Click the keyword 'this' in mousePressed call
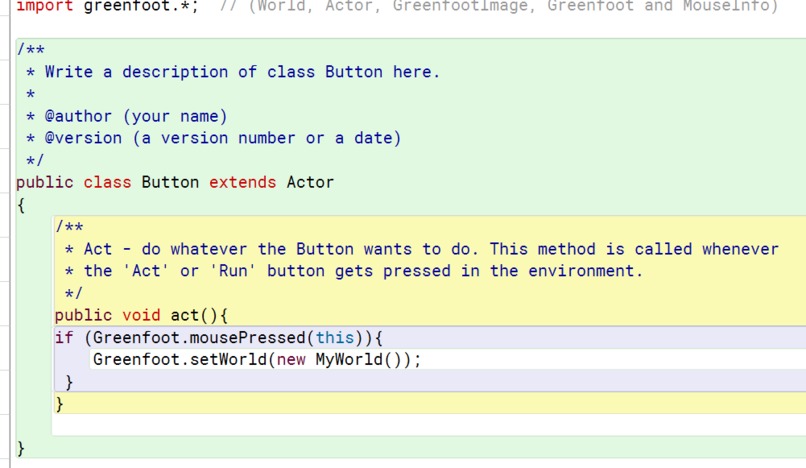Screen dimensions: 806x468 335,338
